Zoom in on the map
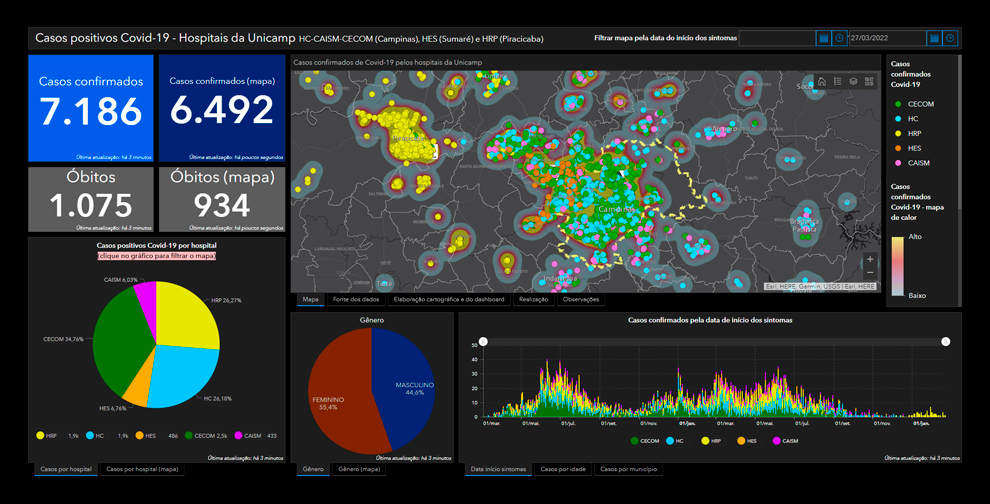990x504 pixels. point(870,259)
